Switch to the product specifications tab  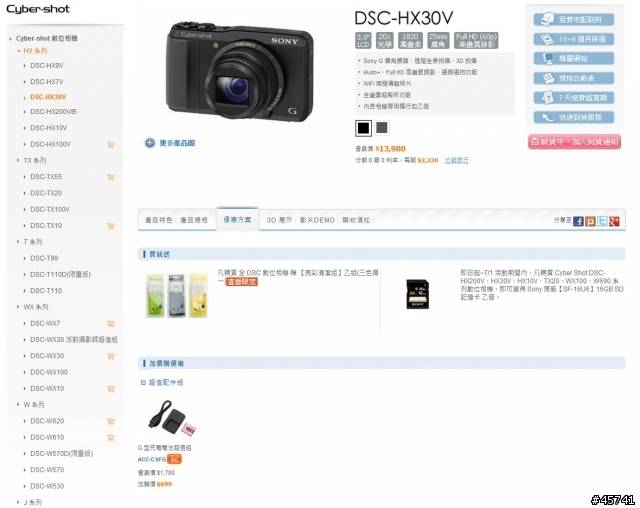[x=194, y=220]
